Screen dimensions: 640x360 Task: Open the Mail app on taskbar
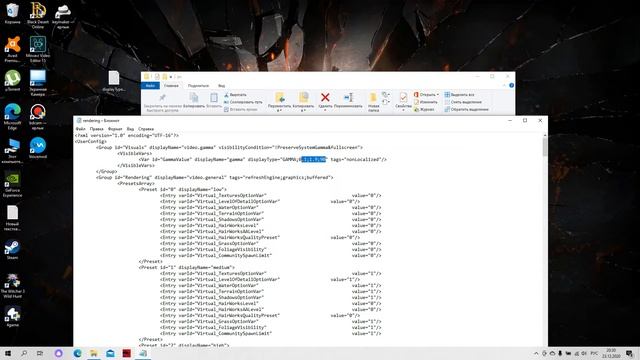(x=110, y=353)
